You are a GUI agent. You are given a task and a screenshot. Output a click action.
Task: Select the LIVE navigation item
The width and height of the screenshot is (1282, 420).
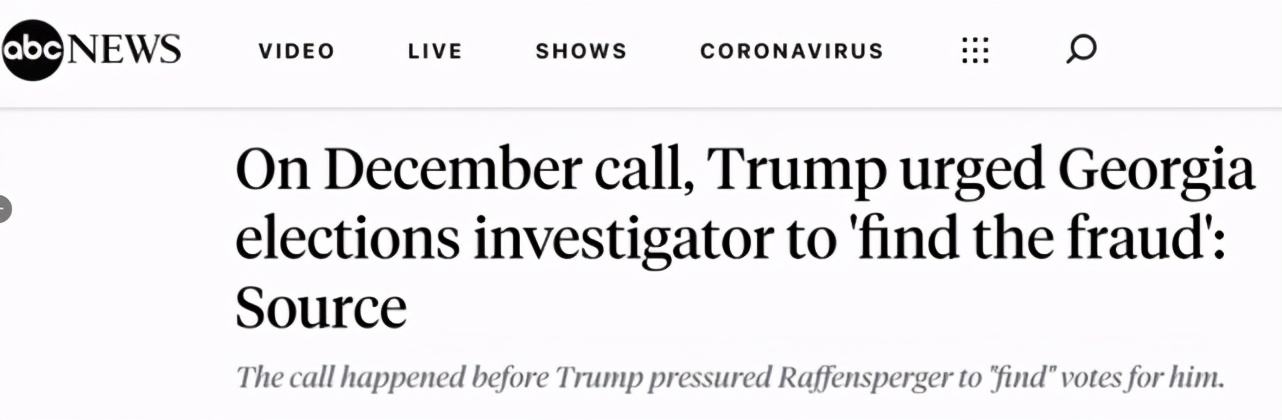point(435,50)
